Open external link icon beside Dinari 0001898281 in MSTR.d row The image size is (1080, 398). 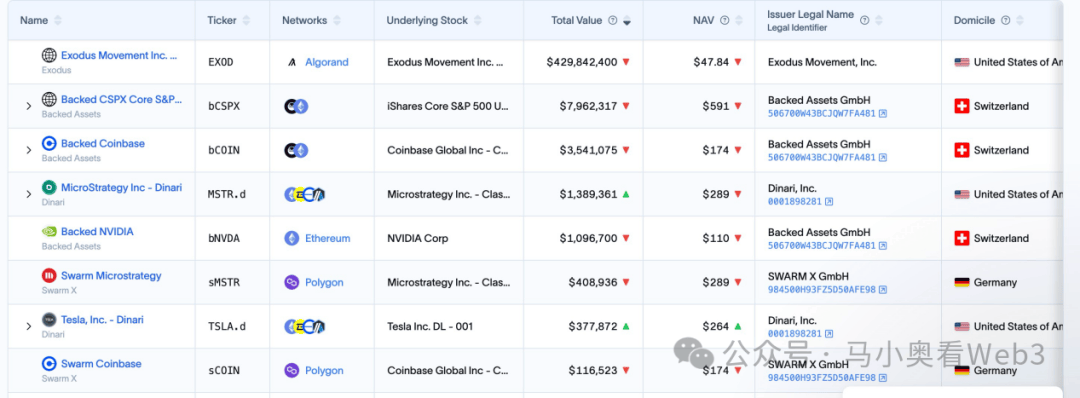829,202
